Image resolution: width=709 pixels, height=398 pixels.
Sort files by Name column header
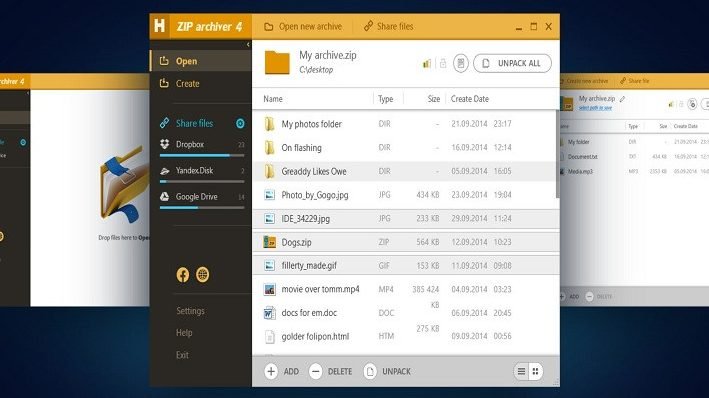coord(273,99)
